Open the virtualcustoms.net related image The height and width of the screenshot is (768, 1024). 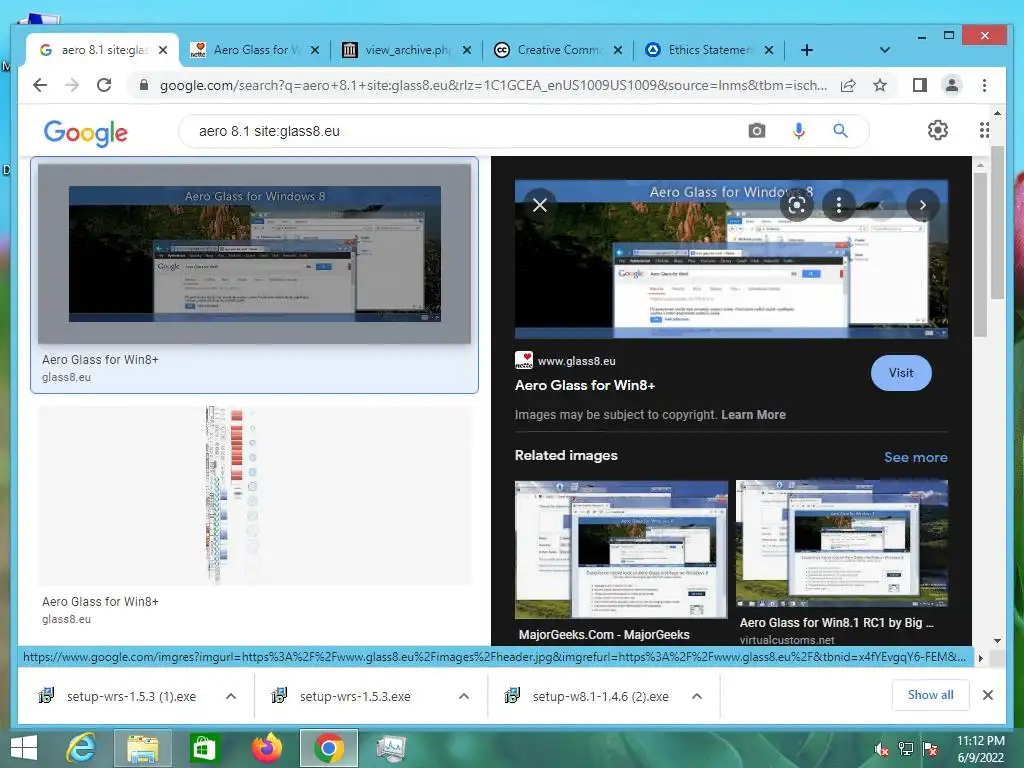click(x=842, y=543)
